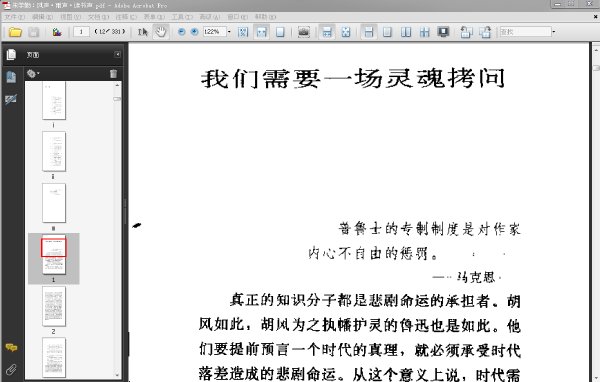Click the trash delete pages icon
Viewport: 600px width, 382px height.
[x=113, y=74]
